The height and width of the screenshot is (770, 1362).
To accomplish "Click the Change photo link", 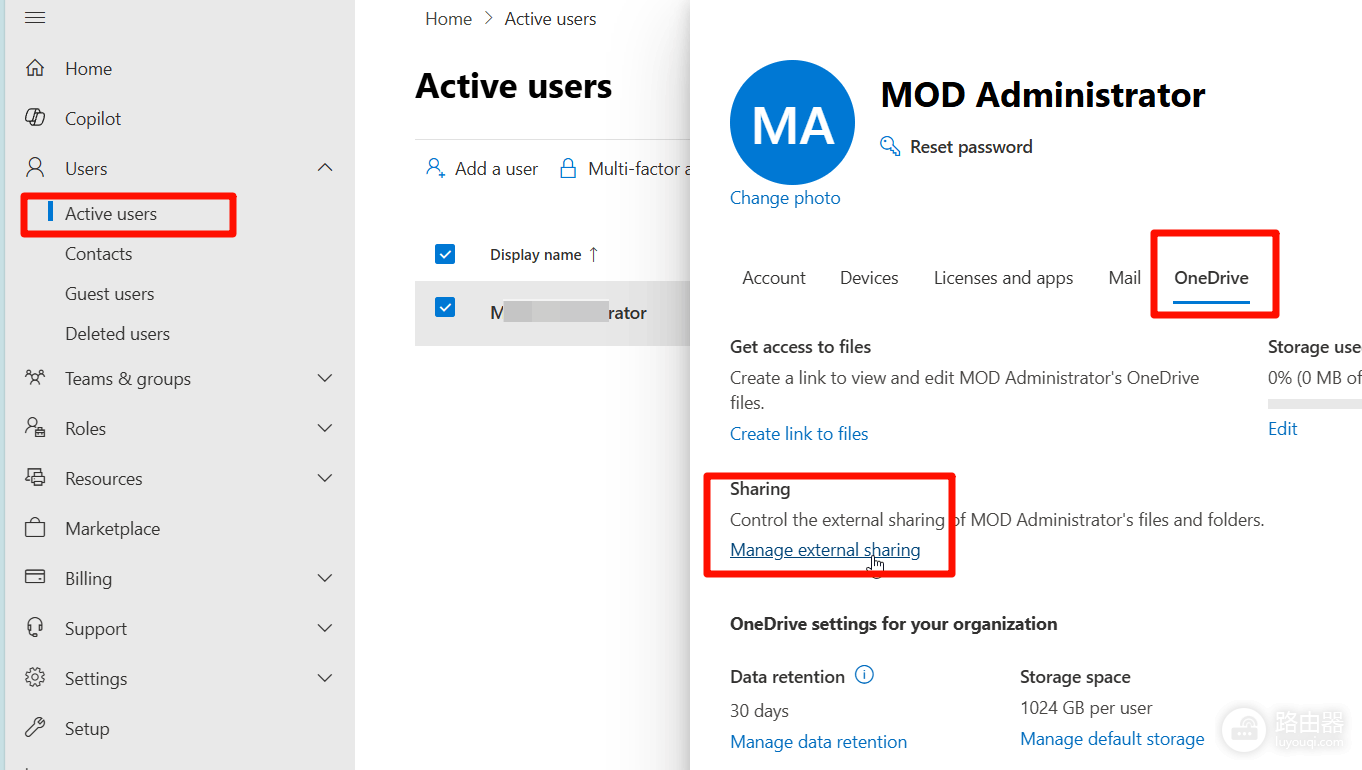I will (785, 198).
